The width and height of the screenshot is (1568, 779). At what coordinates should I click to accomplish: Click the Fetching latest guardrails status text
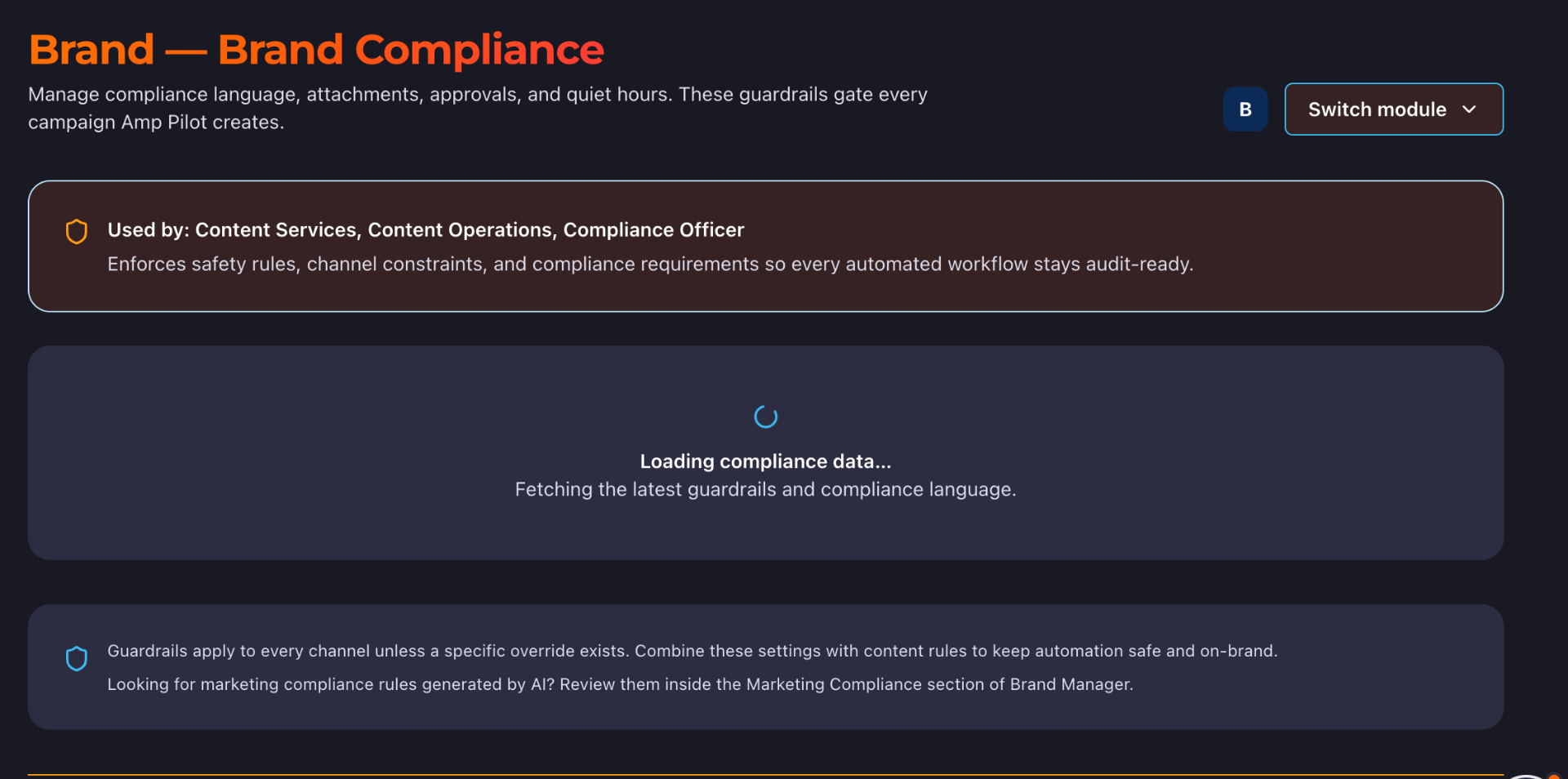point(765,489)
